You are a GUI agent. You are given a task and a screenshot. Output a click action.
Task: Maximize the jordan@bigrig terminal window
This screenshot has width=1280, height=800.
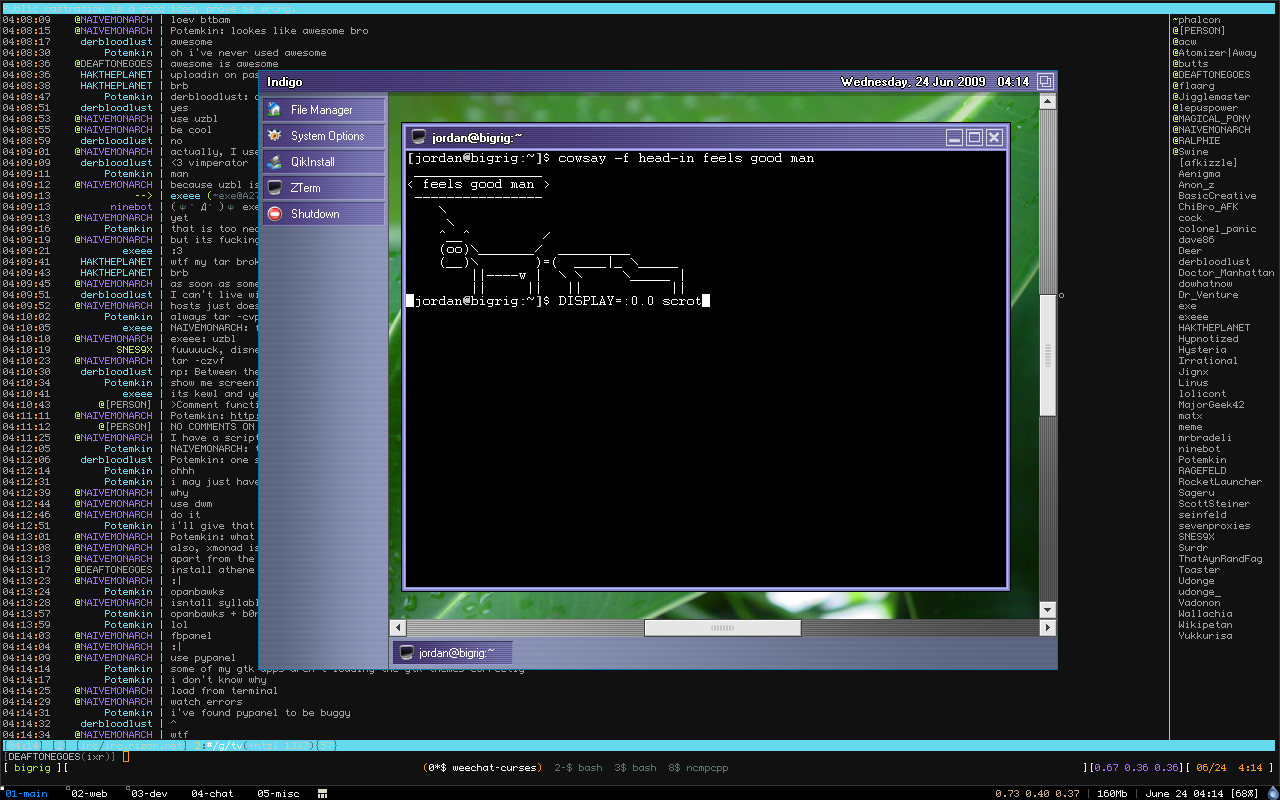pos(974,138)
